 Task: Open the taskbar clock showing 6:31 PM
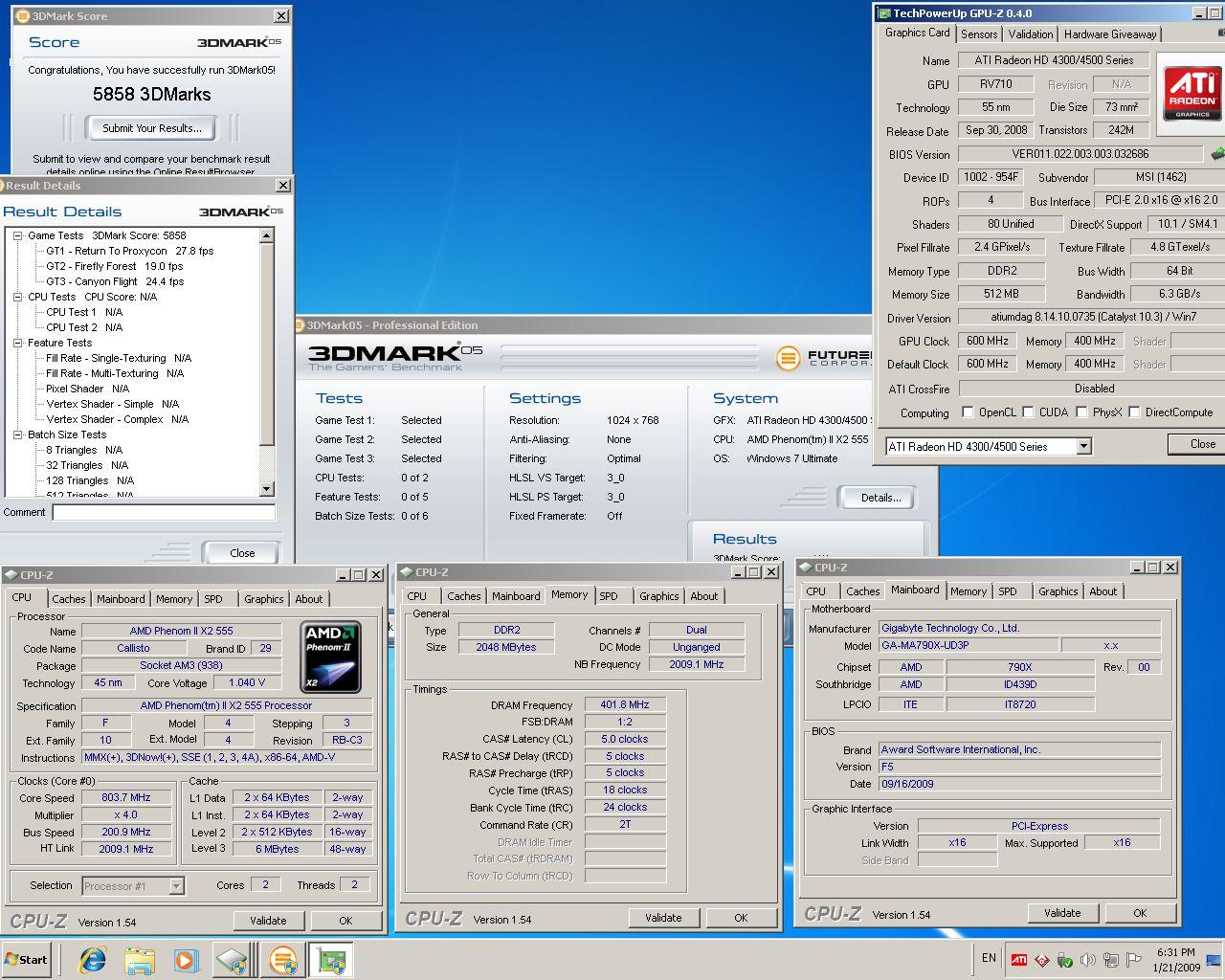1175,960
